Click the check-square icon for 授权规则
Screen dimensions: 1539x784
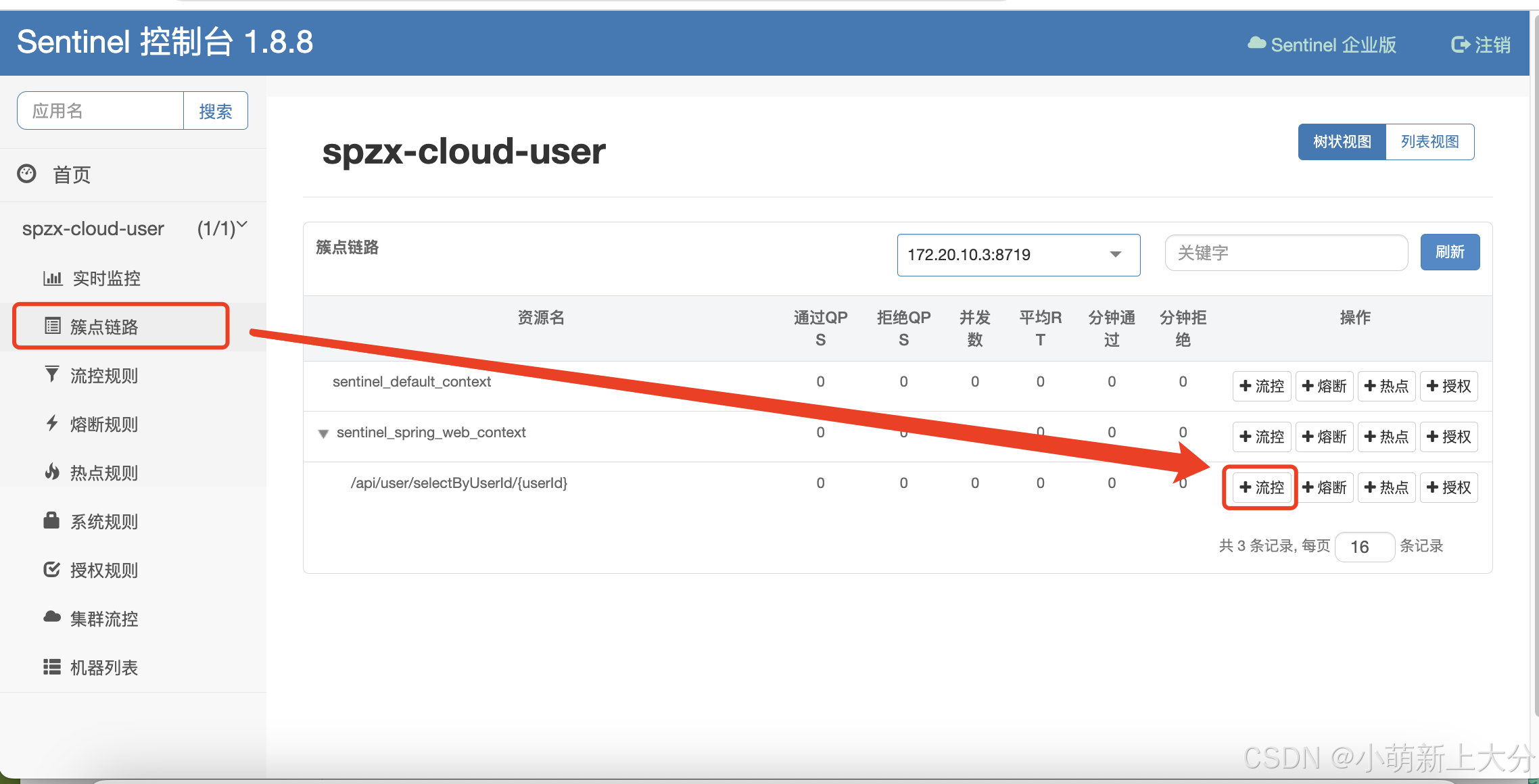[51, 569]
